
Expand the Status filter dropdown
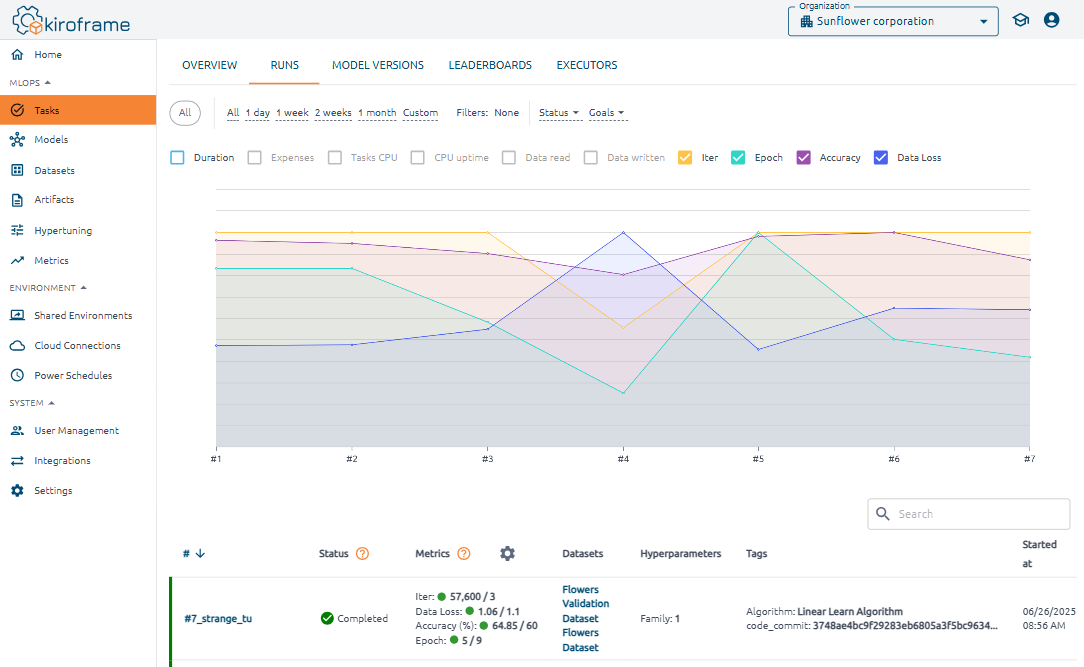click(x=559, y=113)
